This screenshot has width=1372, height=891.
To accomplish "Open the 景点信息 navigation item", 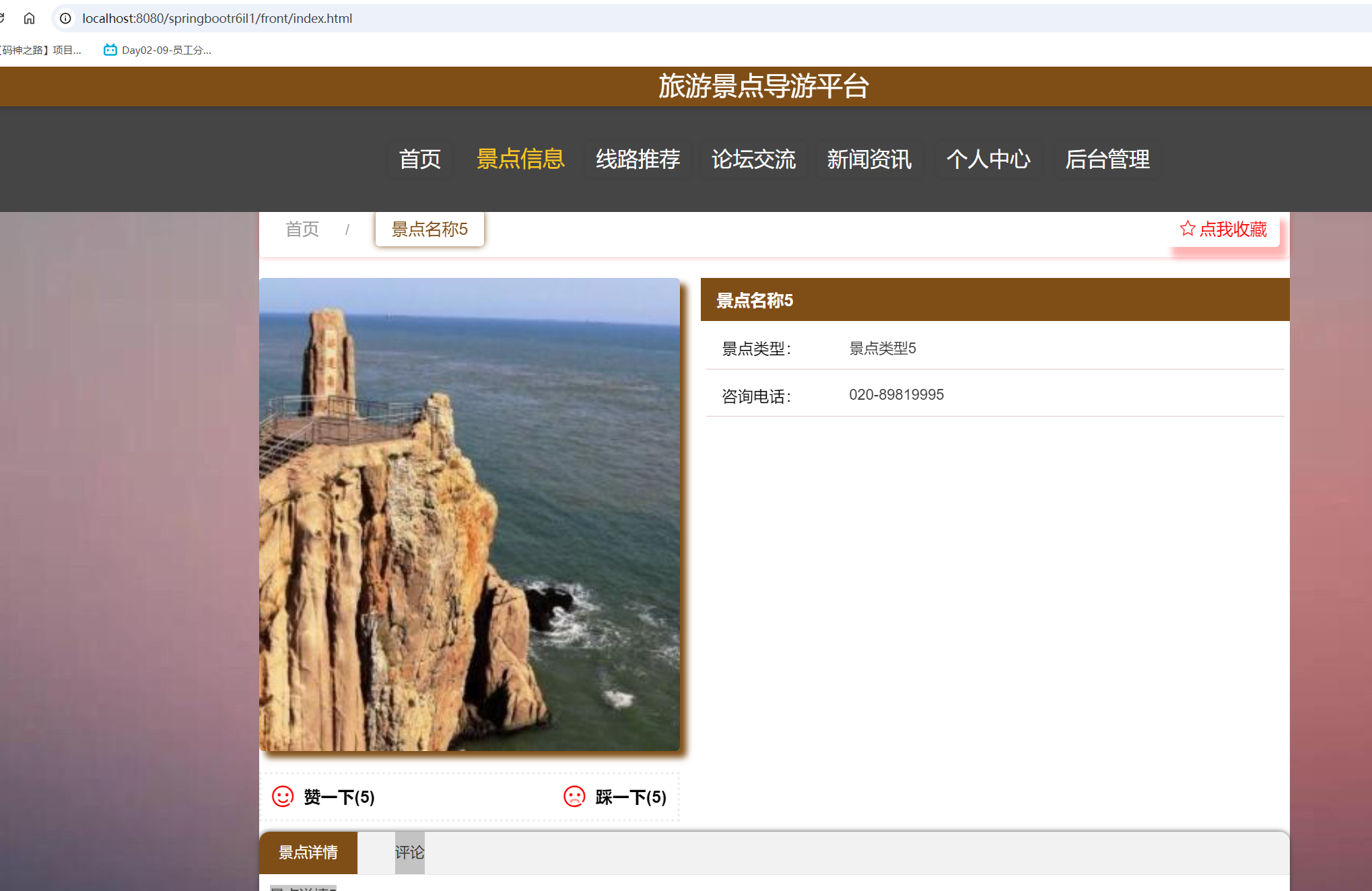I will 520,159.
